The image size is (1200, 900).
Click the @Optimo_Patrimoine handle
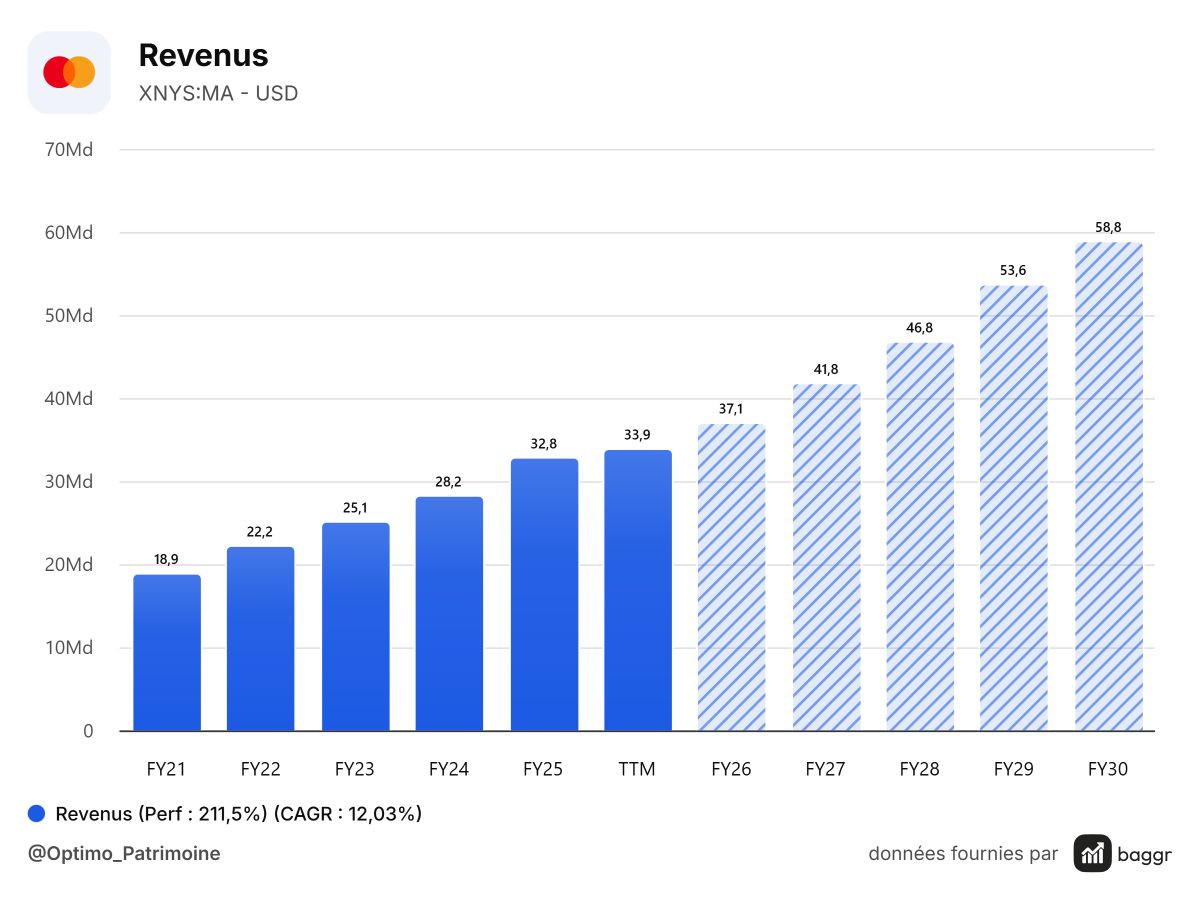pos(125,854)
